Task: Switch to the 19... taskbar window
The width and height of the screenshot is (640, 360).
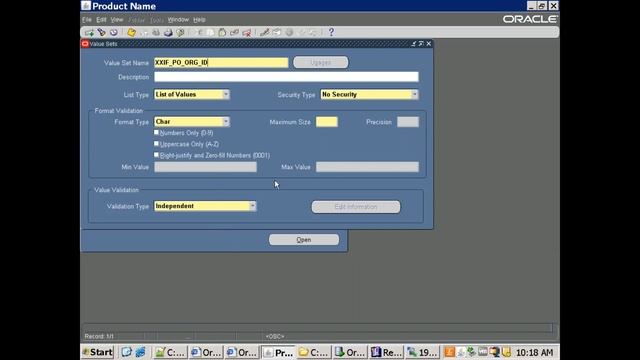Action: coord(422,352)
